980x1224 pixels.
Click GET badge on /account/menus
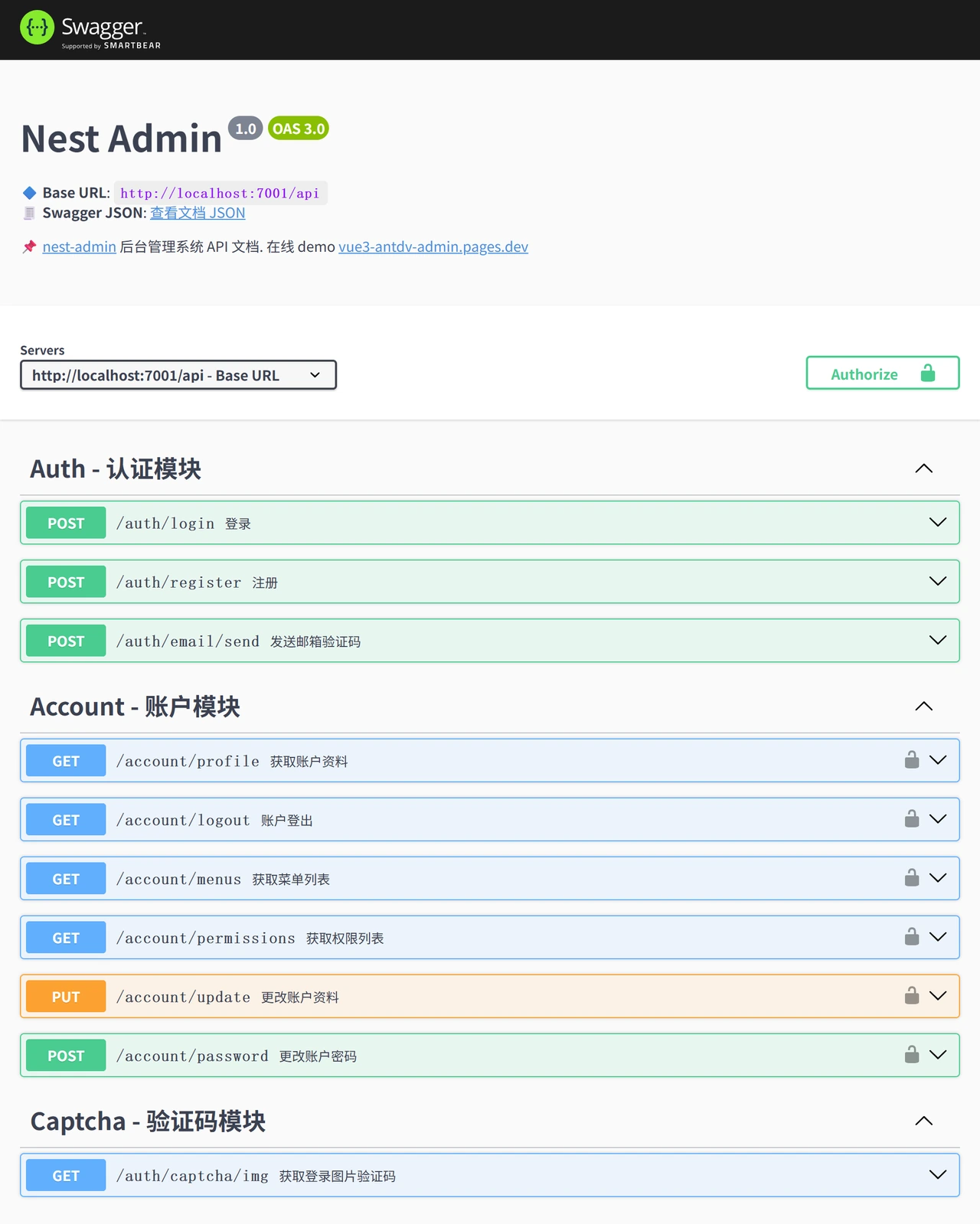(66, 879)
